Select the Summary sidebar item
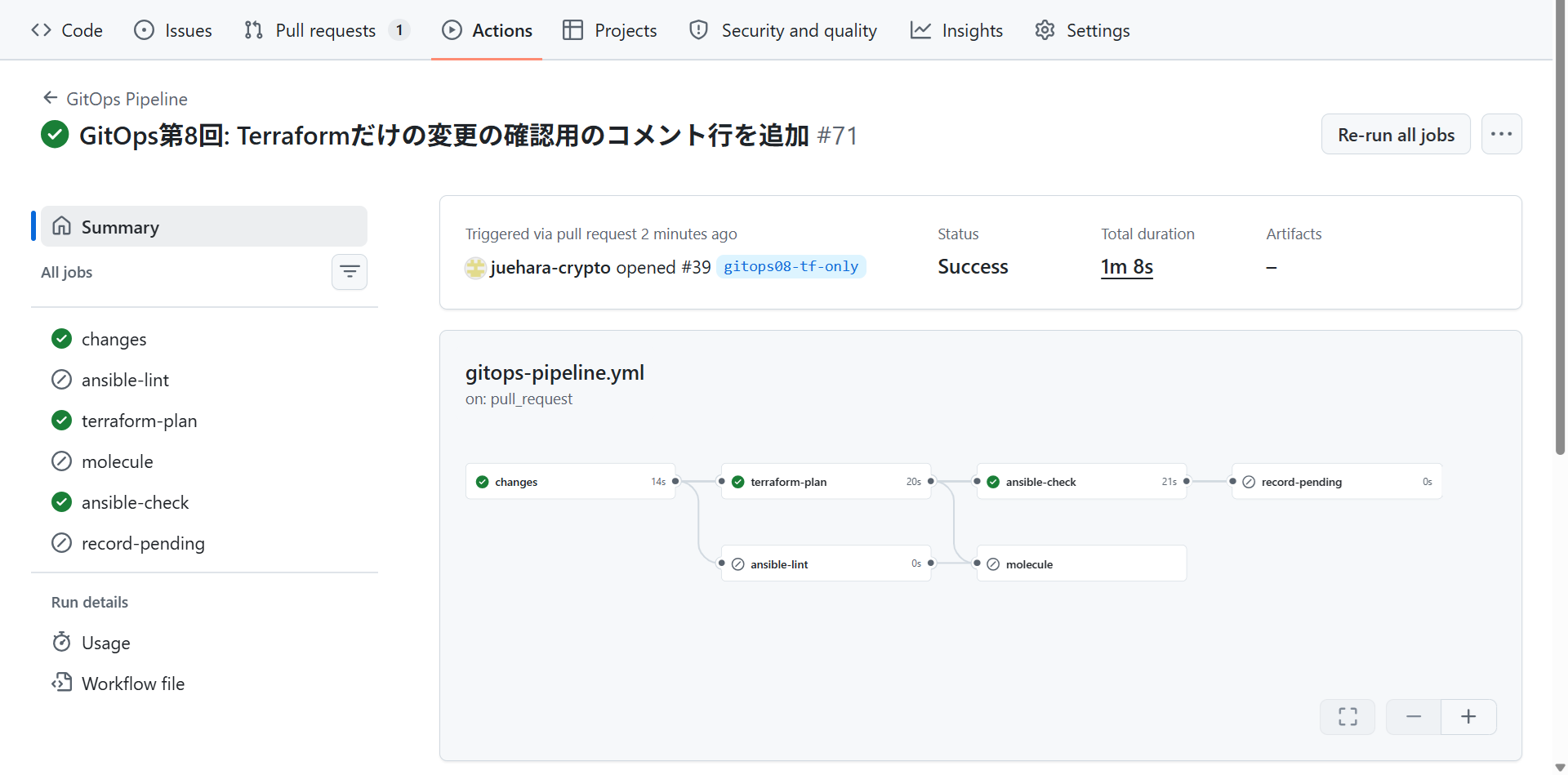 (204, 226)
